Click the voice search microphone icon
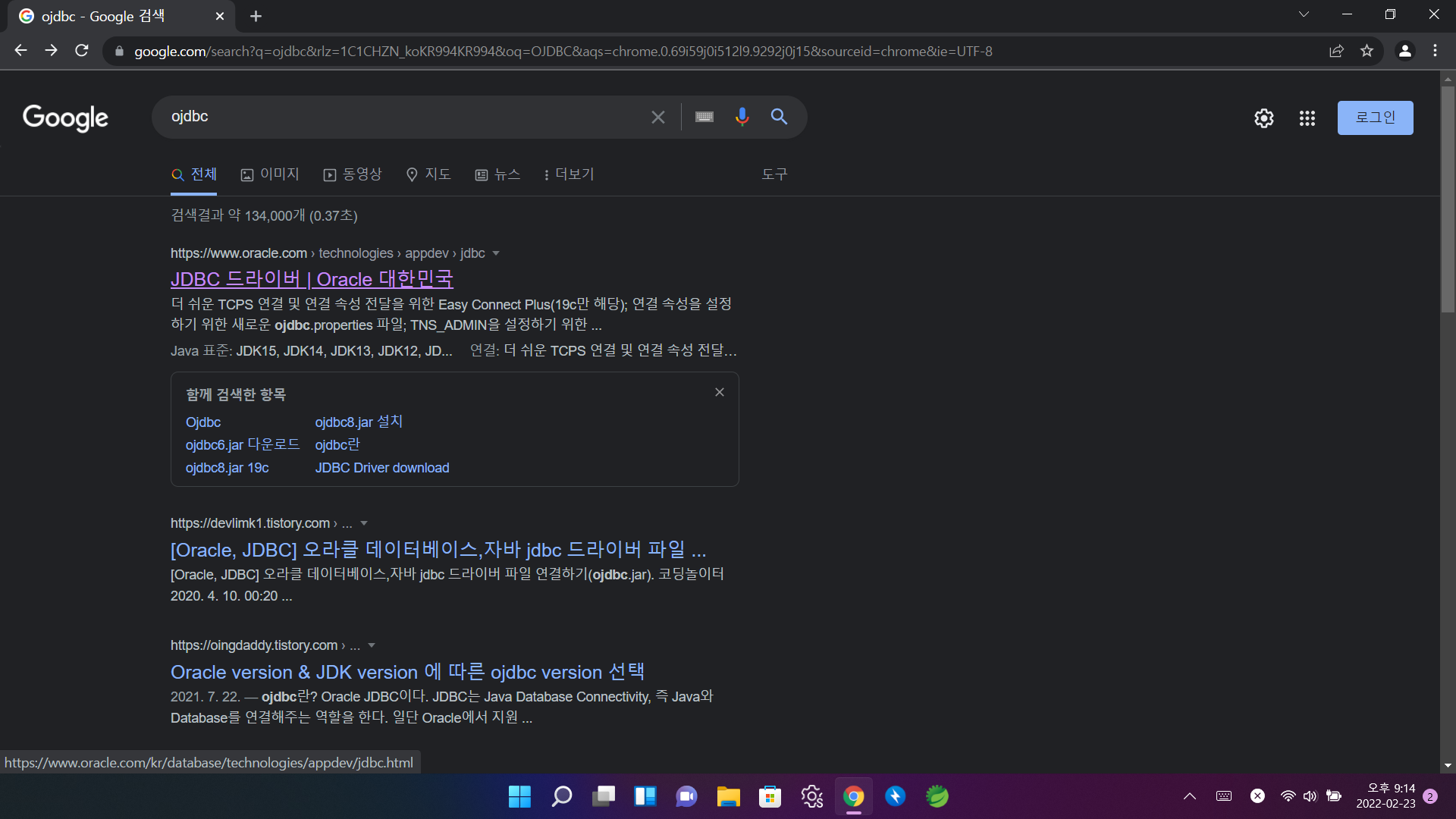 click(742, 117)
